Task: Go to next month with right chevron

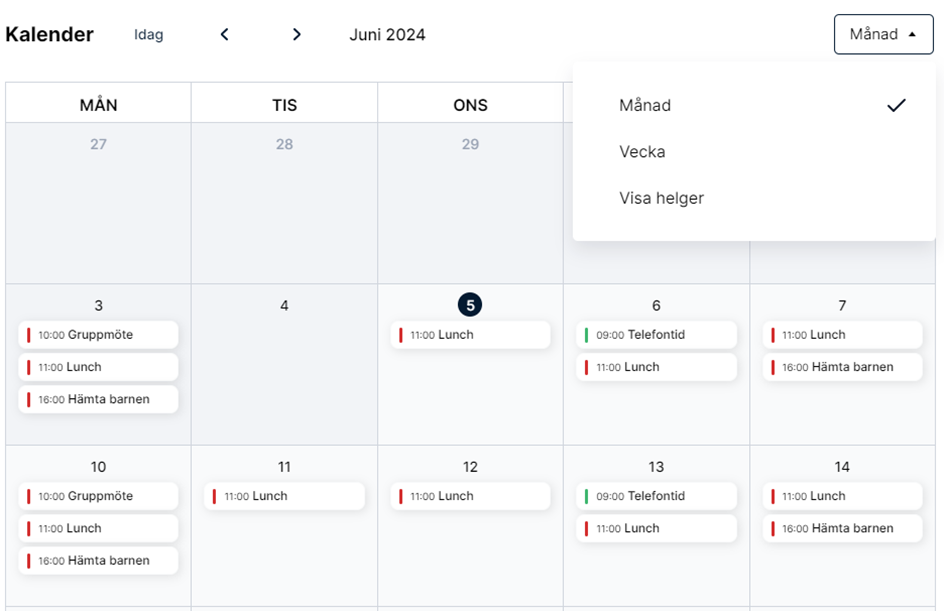Action: pos(296,34)
